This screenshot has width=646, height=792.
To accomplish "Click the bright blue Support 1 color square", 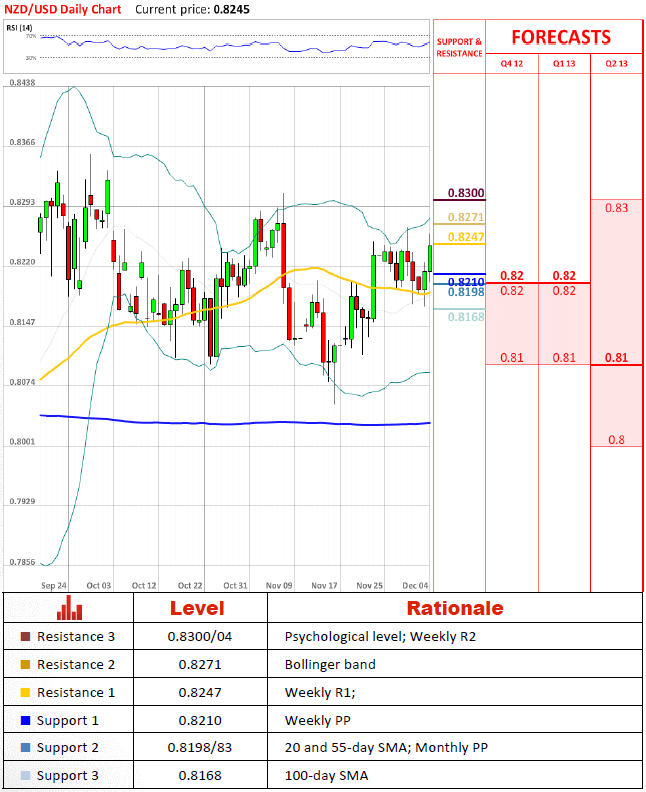I will [25, 721].
